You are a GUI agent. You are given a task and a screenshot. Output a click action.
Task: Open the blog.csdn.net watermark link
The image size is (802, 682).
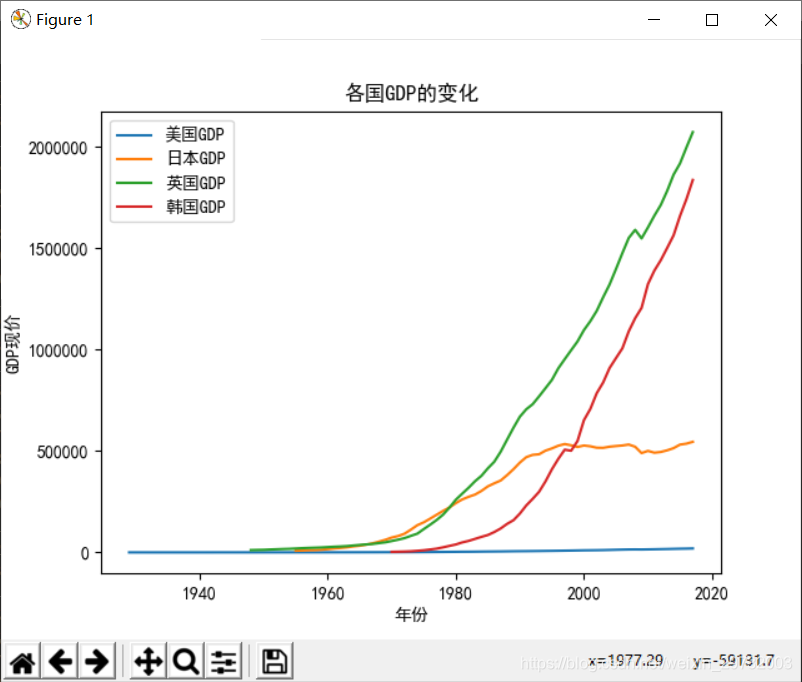[601, 662]
